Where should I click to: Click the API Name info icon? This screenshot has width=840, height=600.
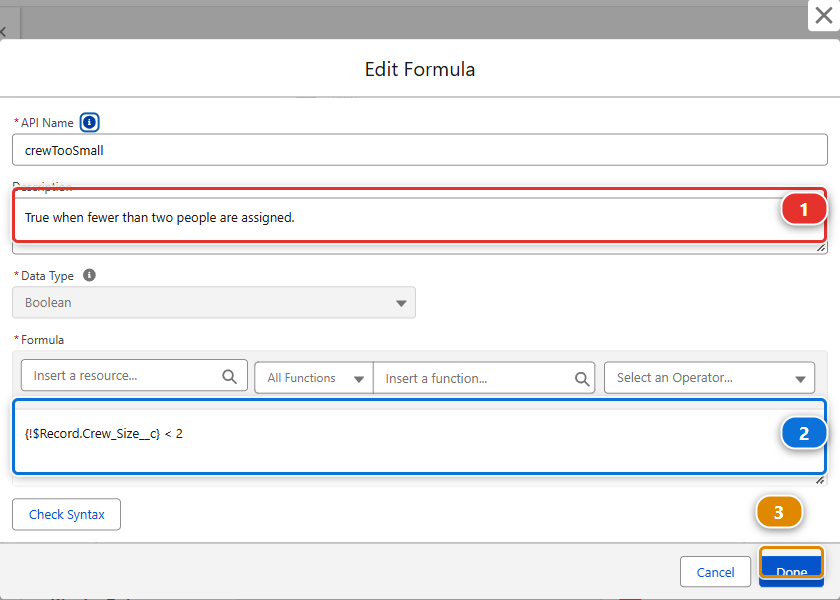[x=89, y=123]
